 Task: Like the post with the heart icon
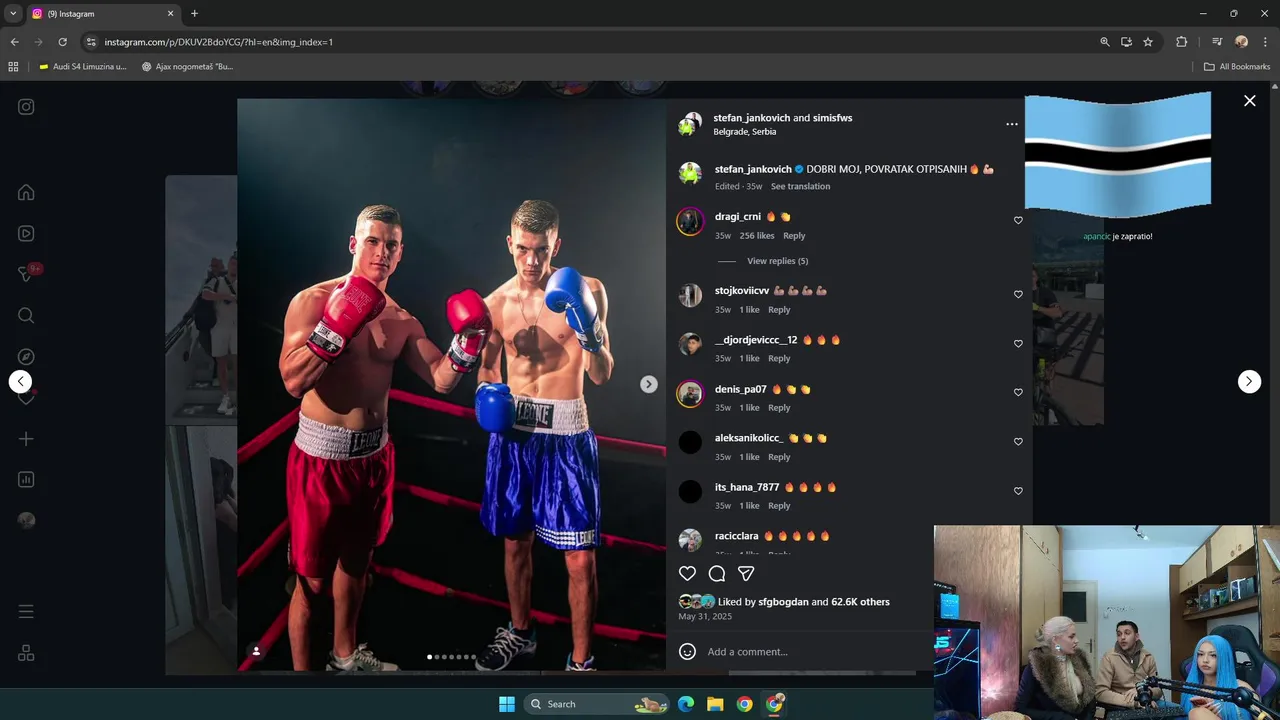(x=687, y=573)
